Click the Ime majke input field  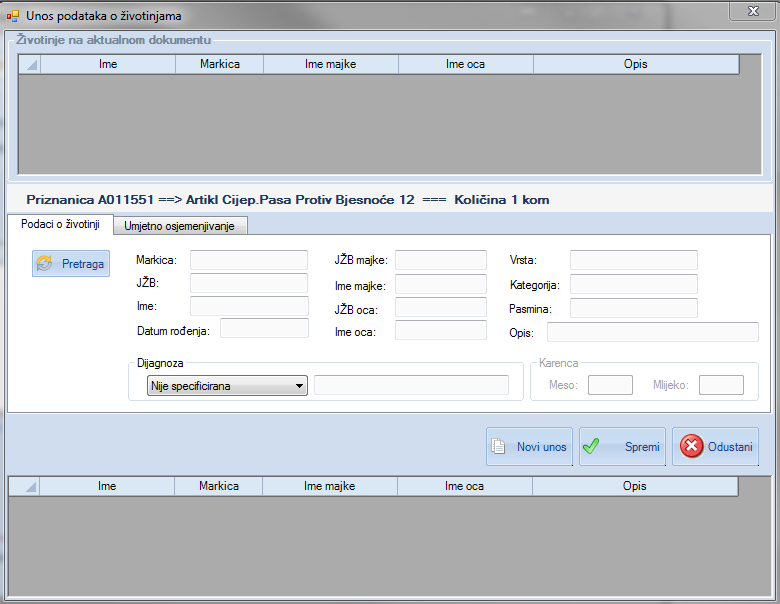click(x=440, y=284)
